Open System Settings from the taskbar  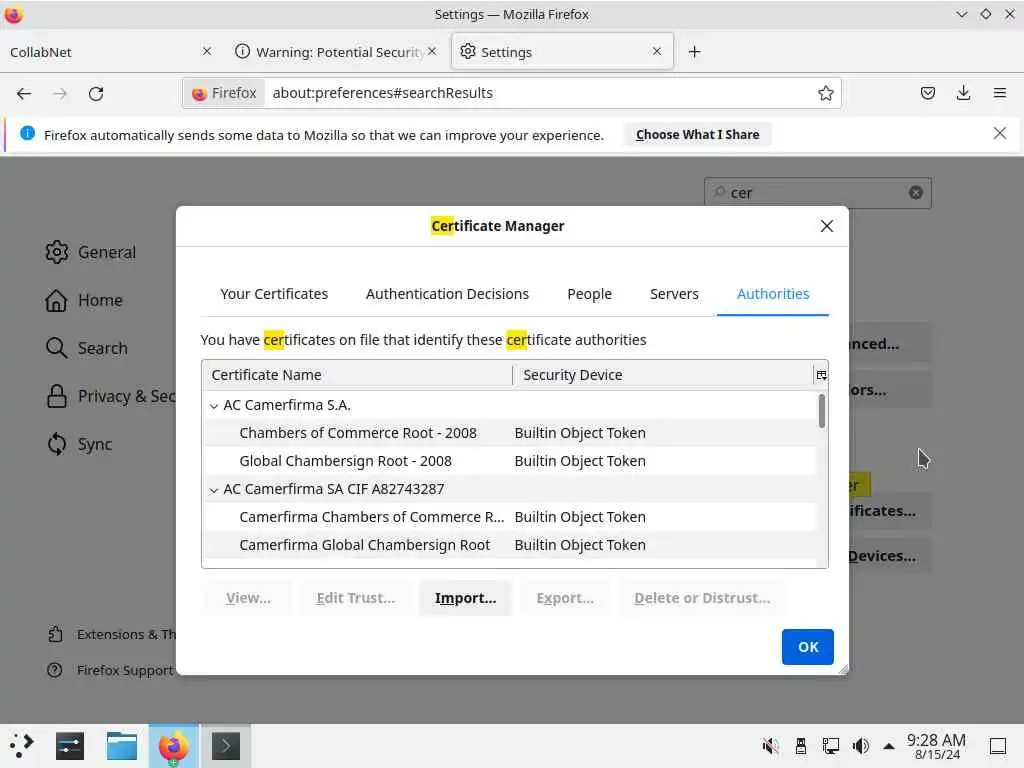pos(70,746)
